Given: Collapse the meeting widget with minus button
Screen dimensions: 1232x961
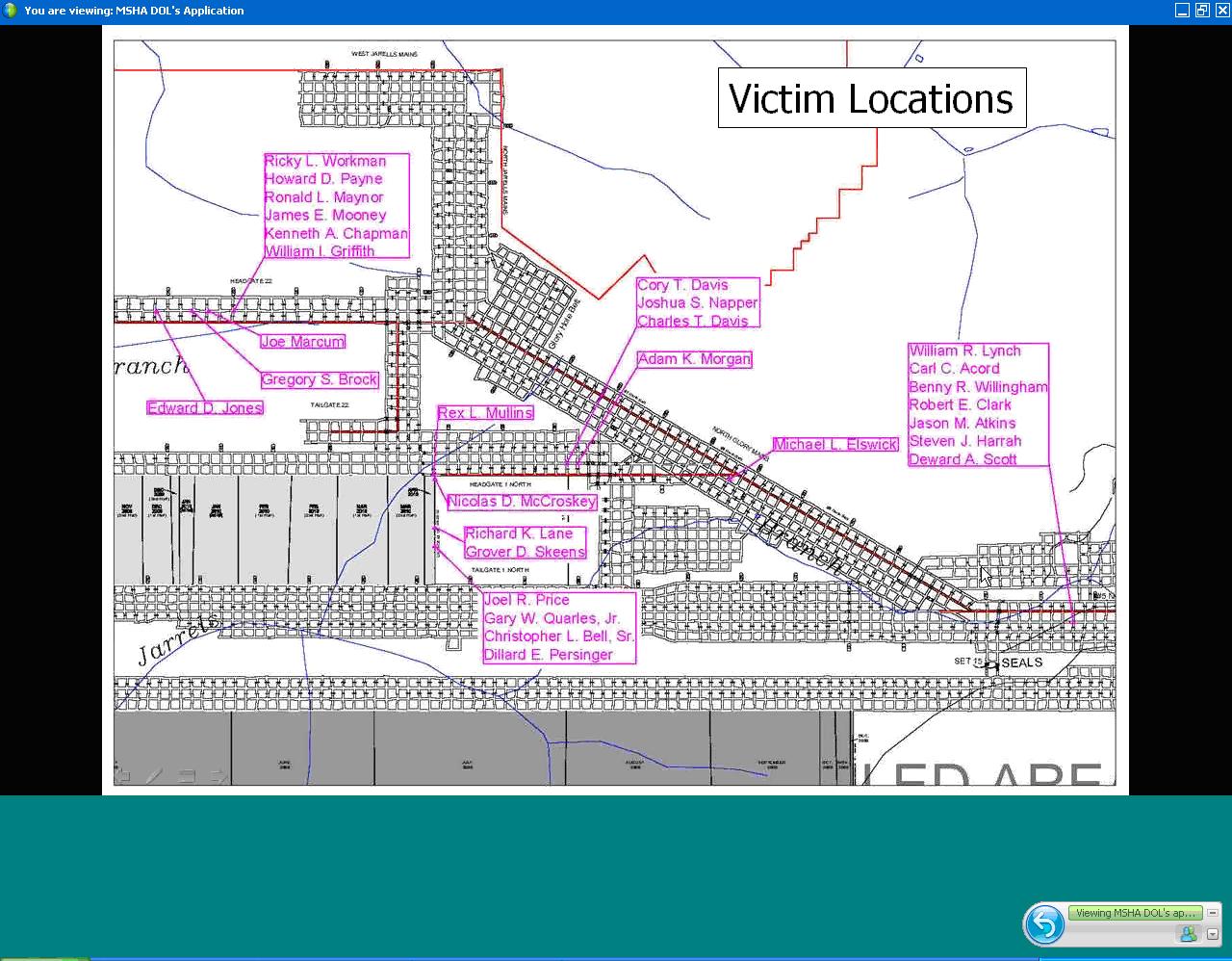Looking at the screenshot, I should tap(1213, 913).
